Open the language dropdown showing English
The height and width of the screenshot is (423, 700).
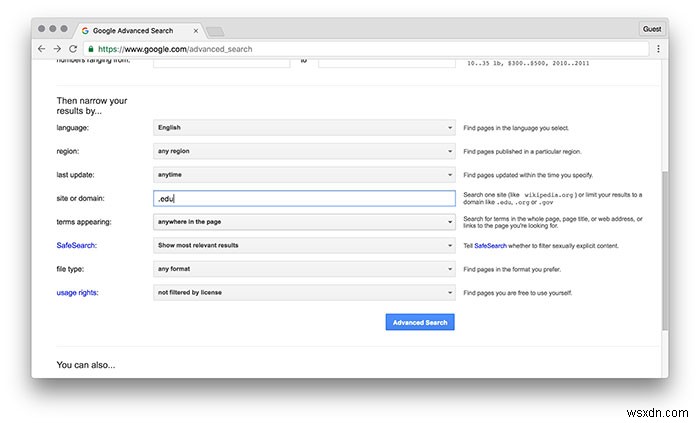pyautogui.click(x=304, y=128)
